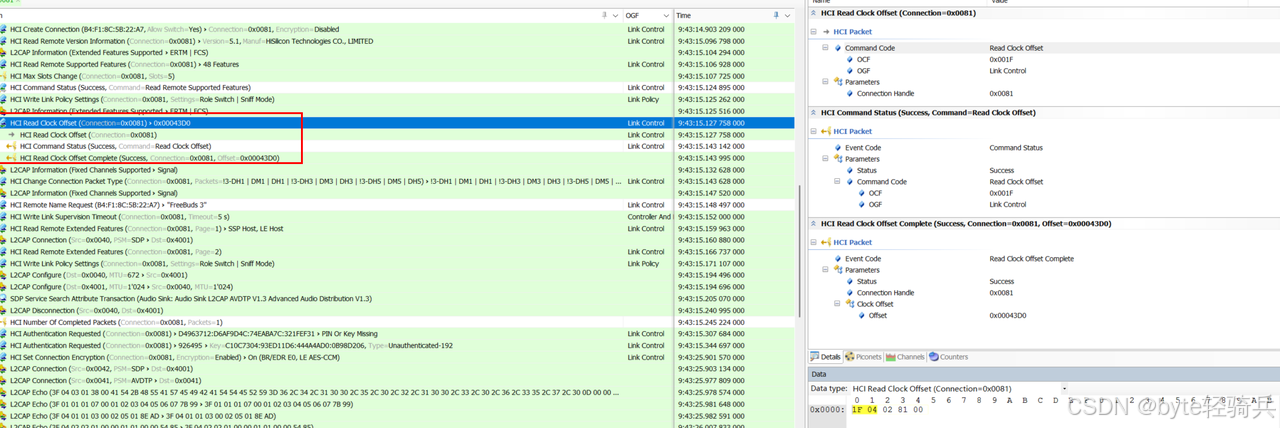Viewport: 1280px width, 428px height.
Task: Select L2CAP Disconnection row
Action: click(398, 310)
